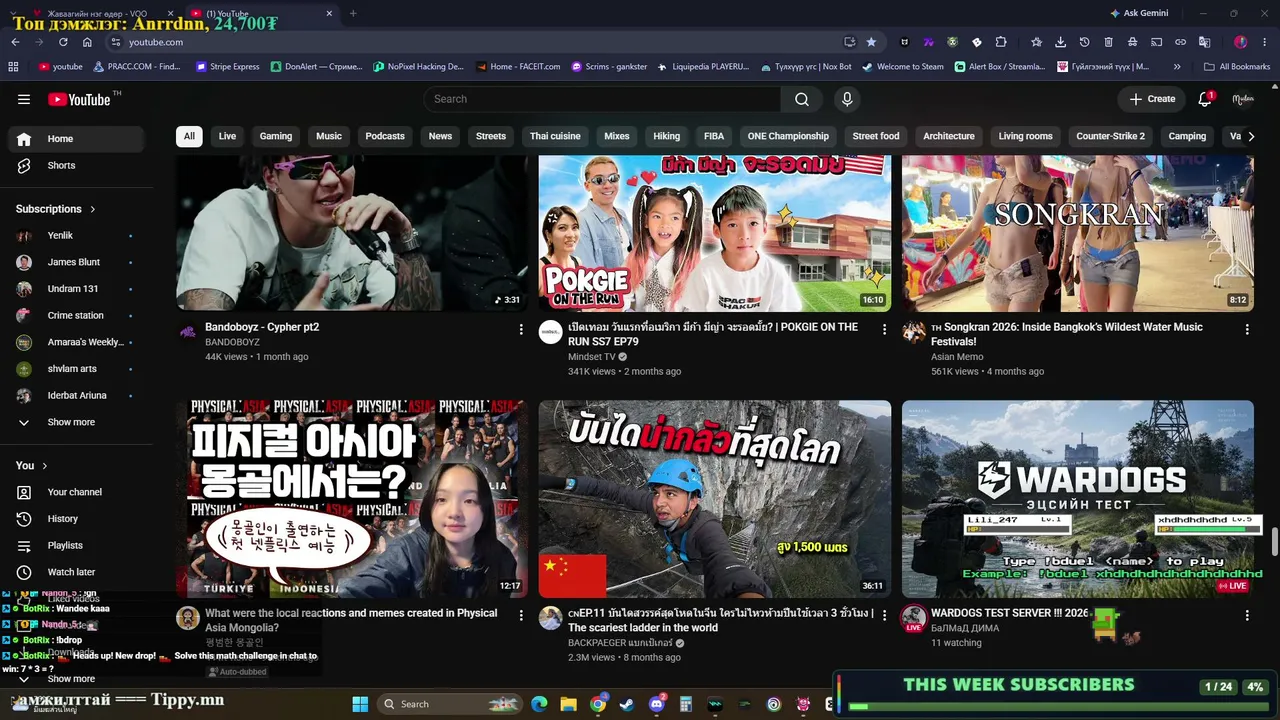Select the ONE Championship filter chip

[x=788, y=136]
